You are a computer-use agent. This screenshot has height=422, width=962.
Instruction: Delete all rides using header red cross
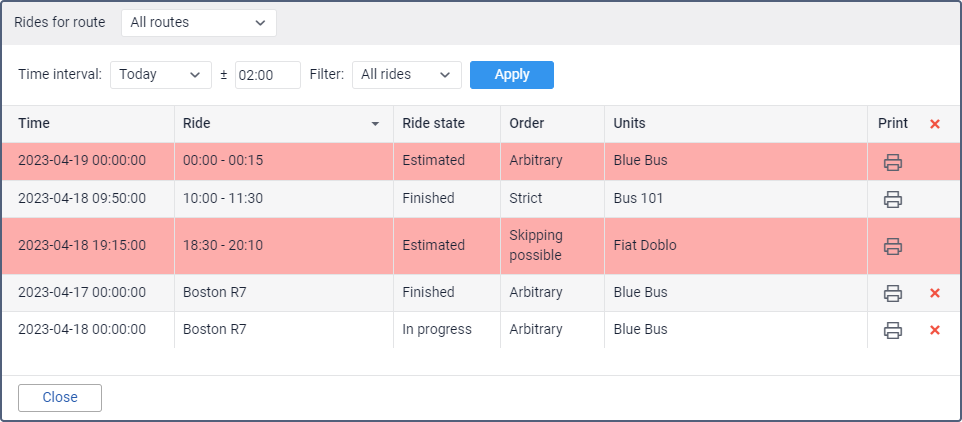(934, 124)
